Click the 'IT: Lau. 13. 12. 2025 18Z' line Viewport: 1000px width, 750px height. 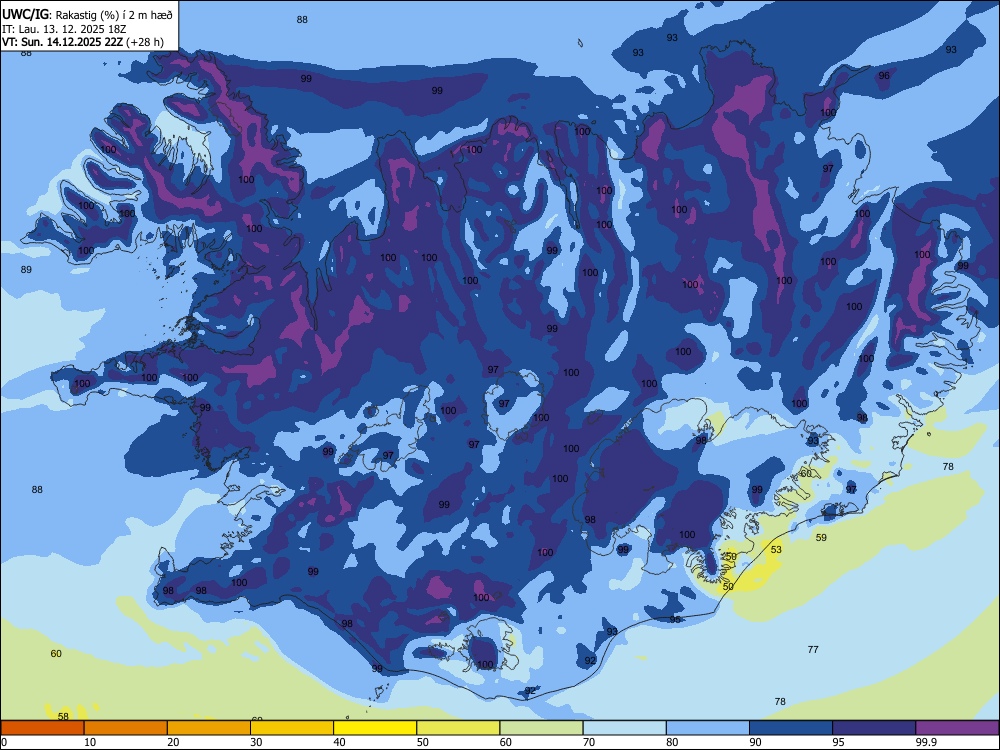66,29
